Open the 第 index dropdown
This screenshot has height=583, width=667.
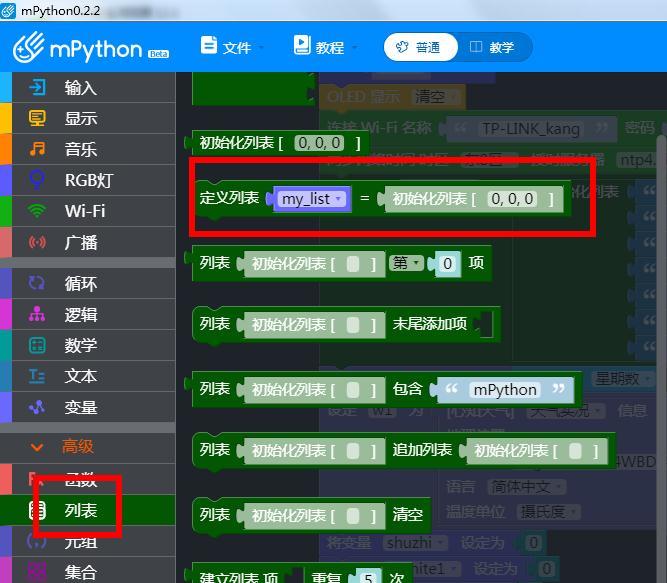(x=406, y=263)
